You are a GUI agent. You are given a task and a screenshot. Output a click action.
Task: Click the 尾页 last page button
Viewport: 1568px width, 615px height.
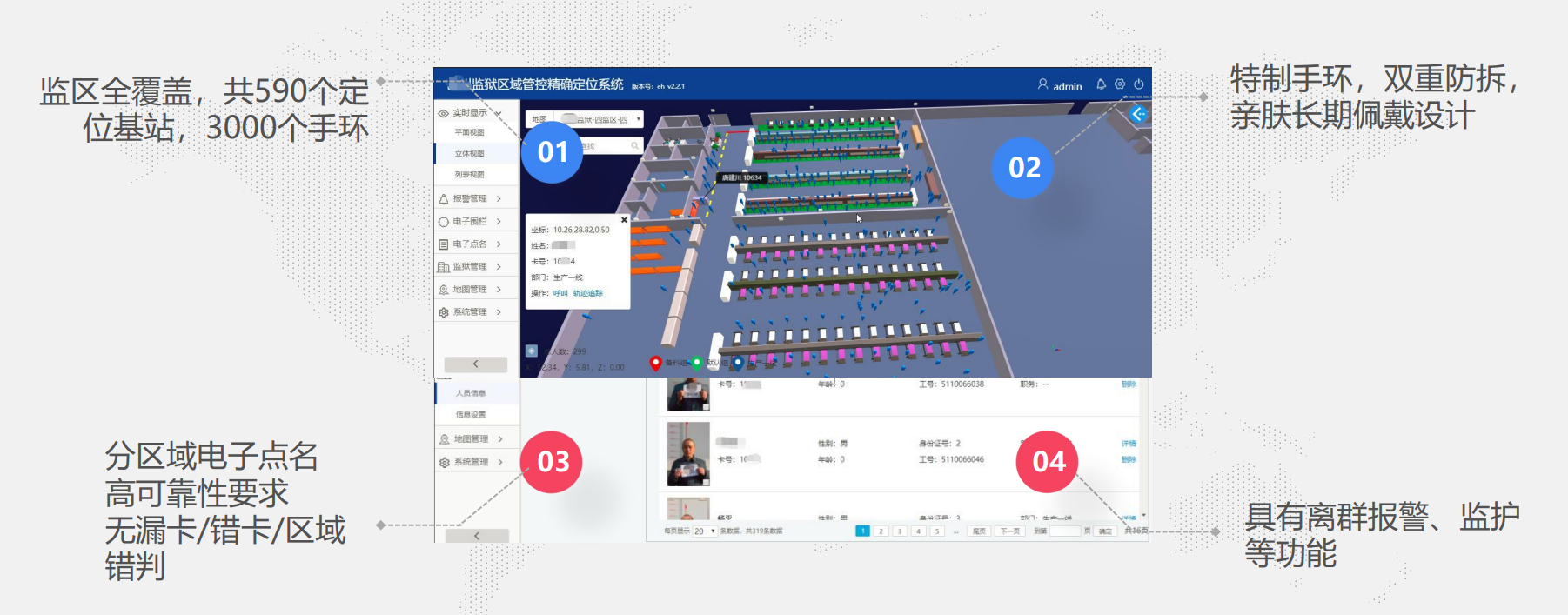click(x=979, y=531)
